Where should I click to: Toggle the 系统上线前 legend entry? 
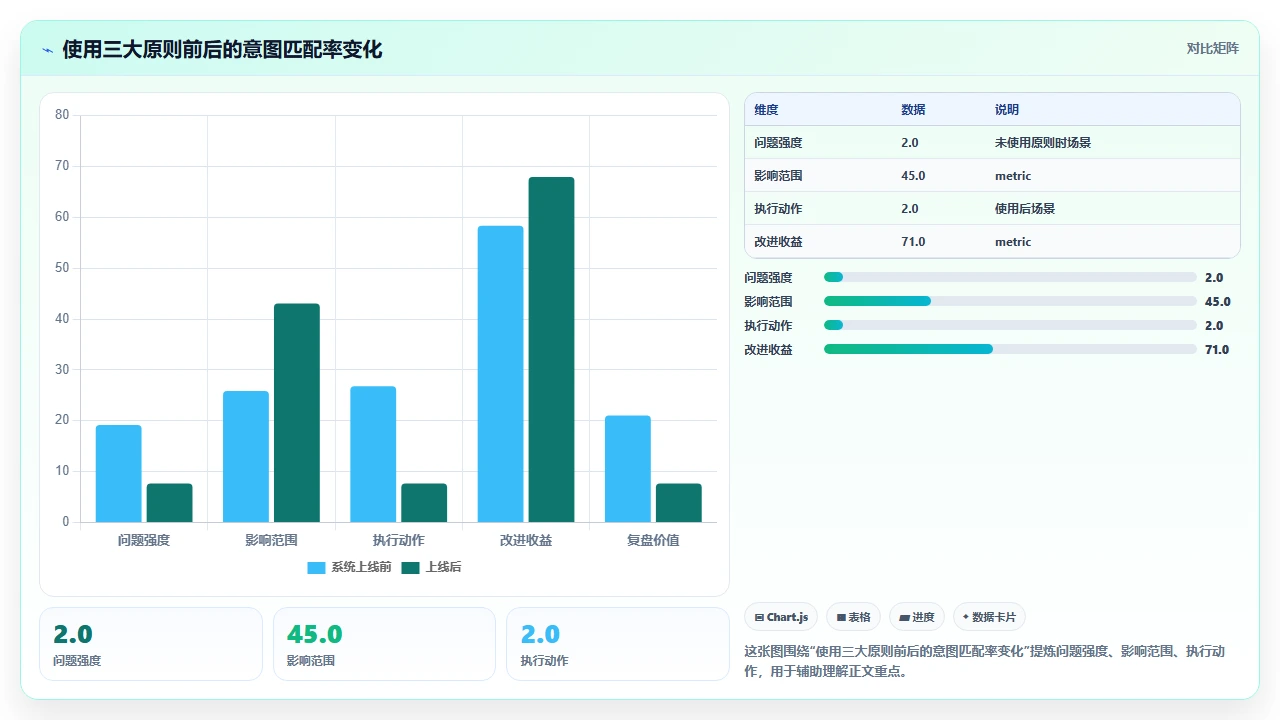(349, 567)
